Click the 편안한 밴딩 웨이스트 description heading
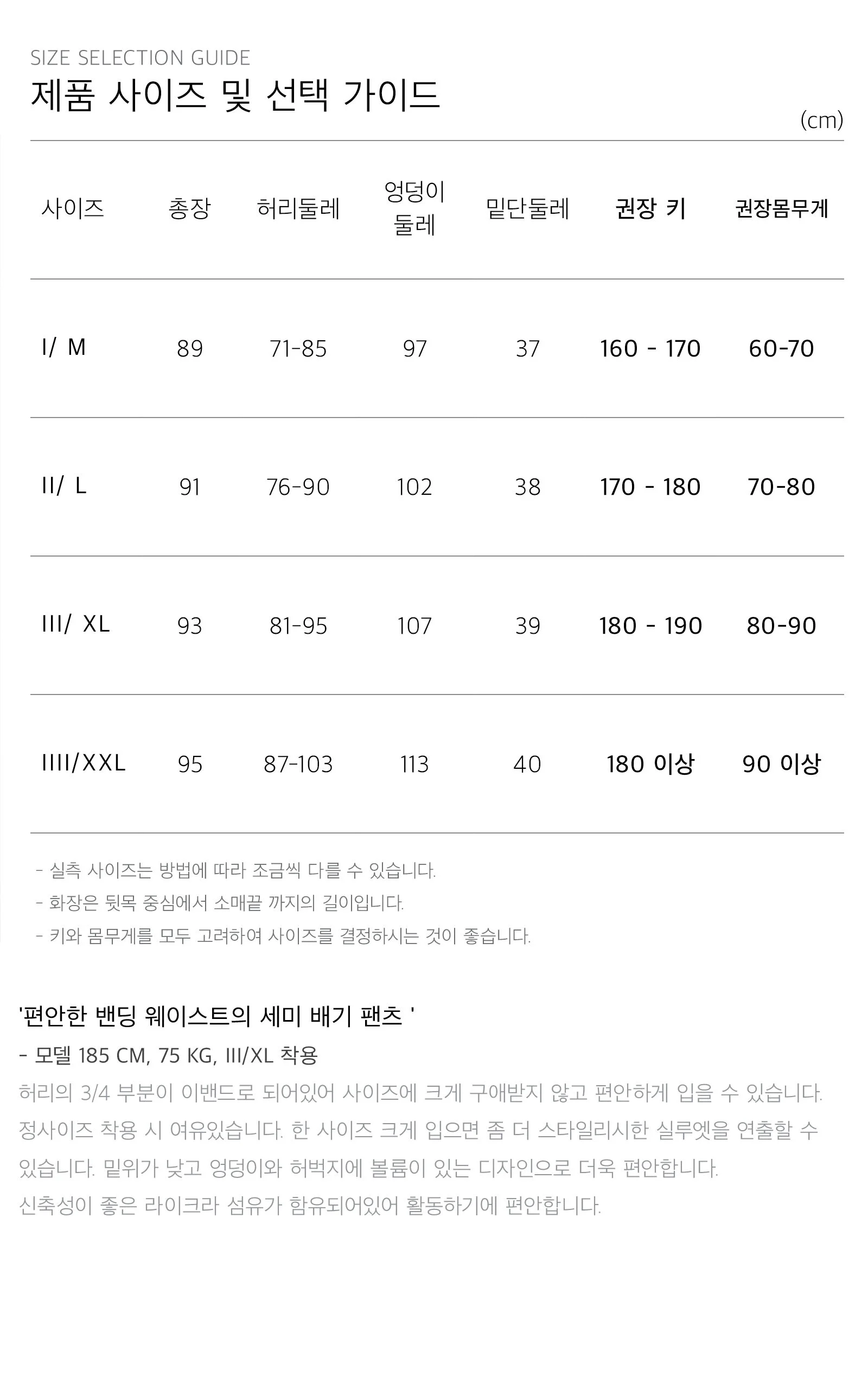Viewport: 868px width, 1389px height. 216,1016
